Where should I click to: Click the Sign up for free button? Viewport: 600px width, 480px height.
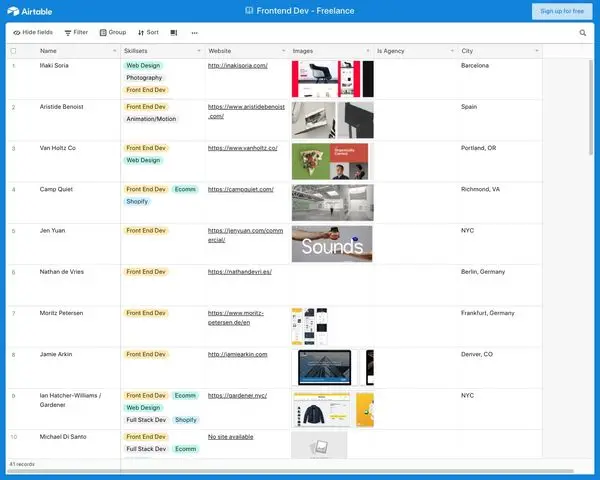pyautogui.click(x=562, y=11)
